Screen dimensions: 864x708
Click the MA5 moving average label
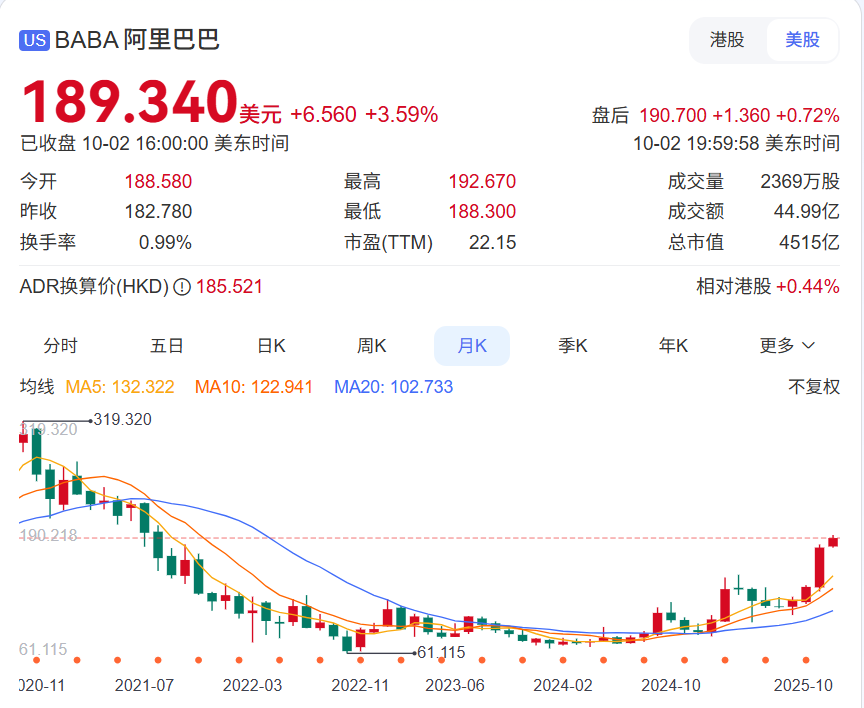pos(120,387)
